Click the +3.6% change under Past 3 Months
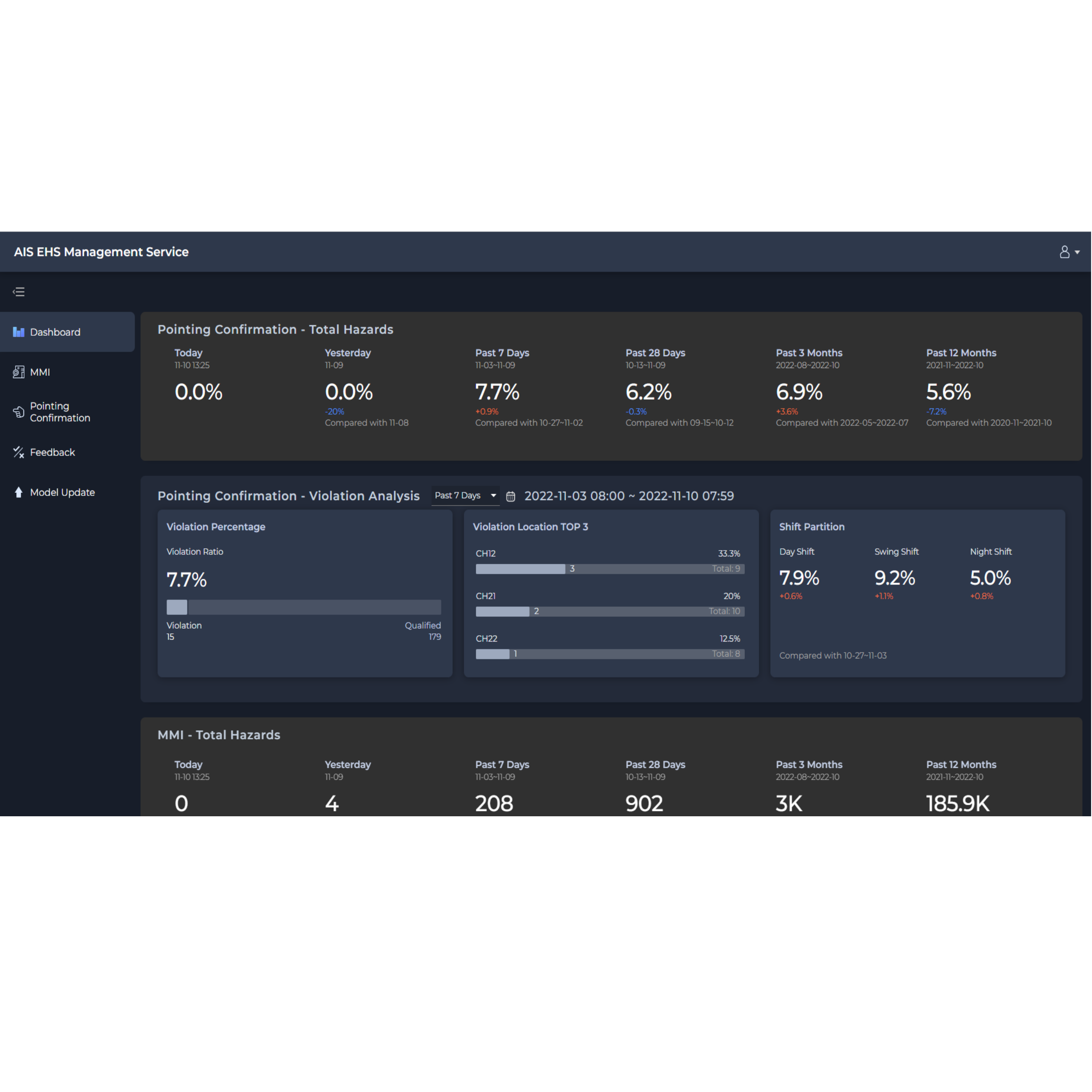This screenshot has height=1092, width=1092. pos(787,411)
